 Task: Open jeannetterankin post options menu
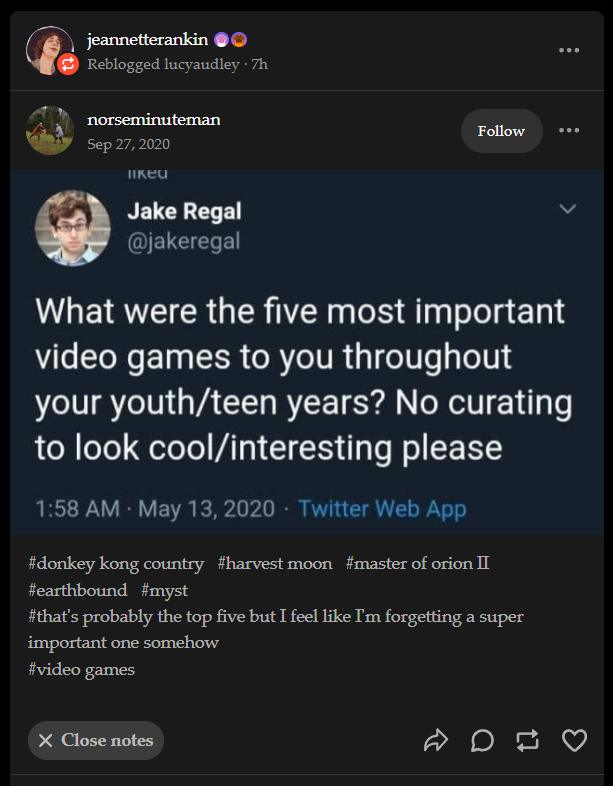point(569,50)
